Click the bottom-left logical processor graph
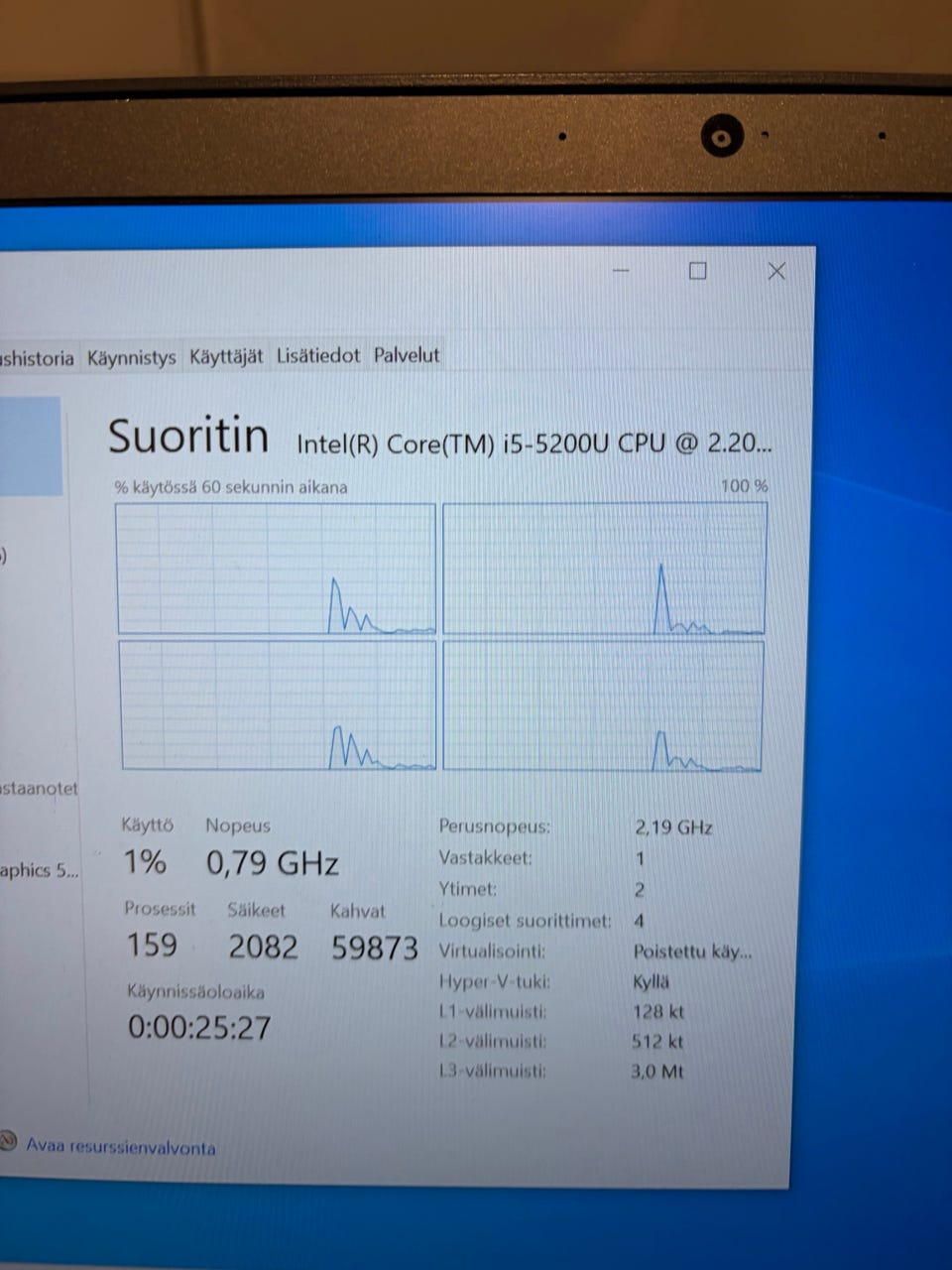Screen dimensions: 952x1270 coord(278,705)
